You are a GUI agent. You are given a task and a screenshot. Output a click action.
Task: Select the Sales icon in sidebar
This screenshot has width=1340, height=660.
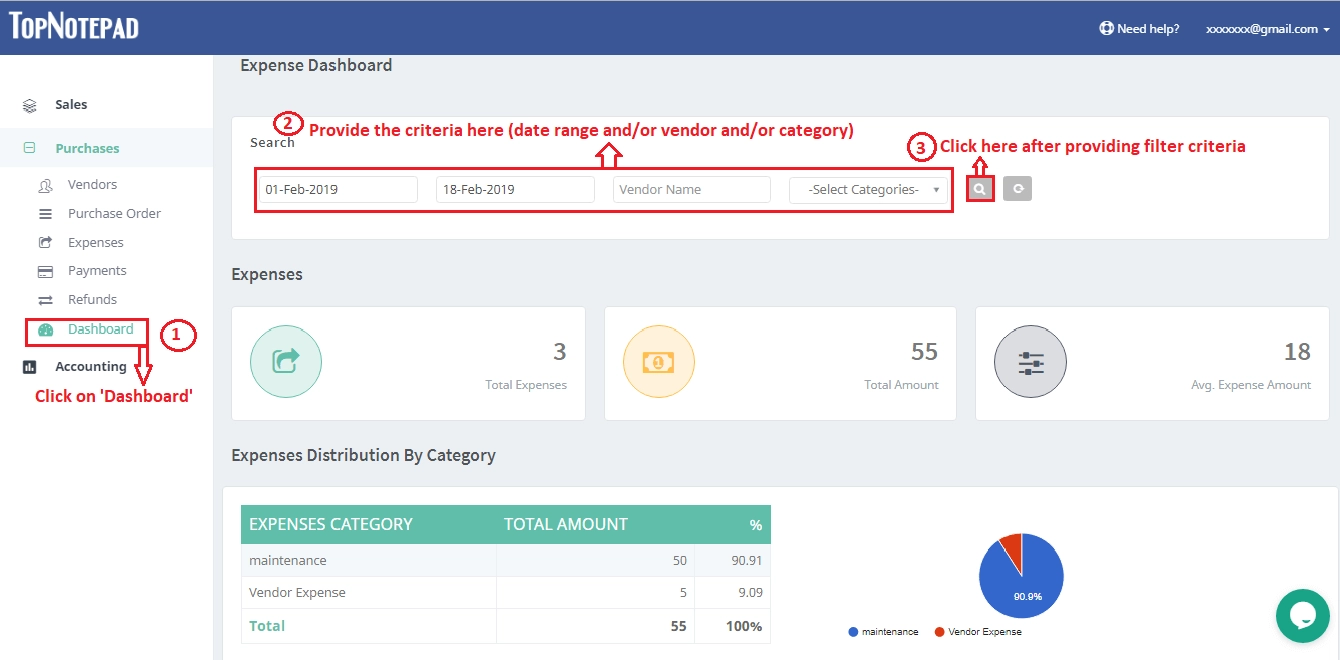click(x=29, y=104)
